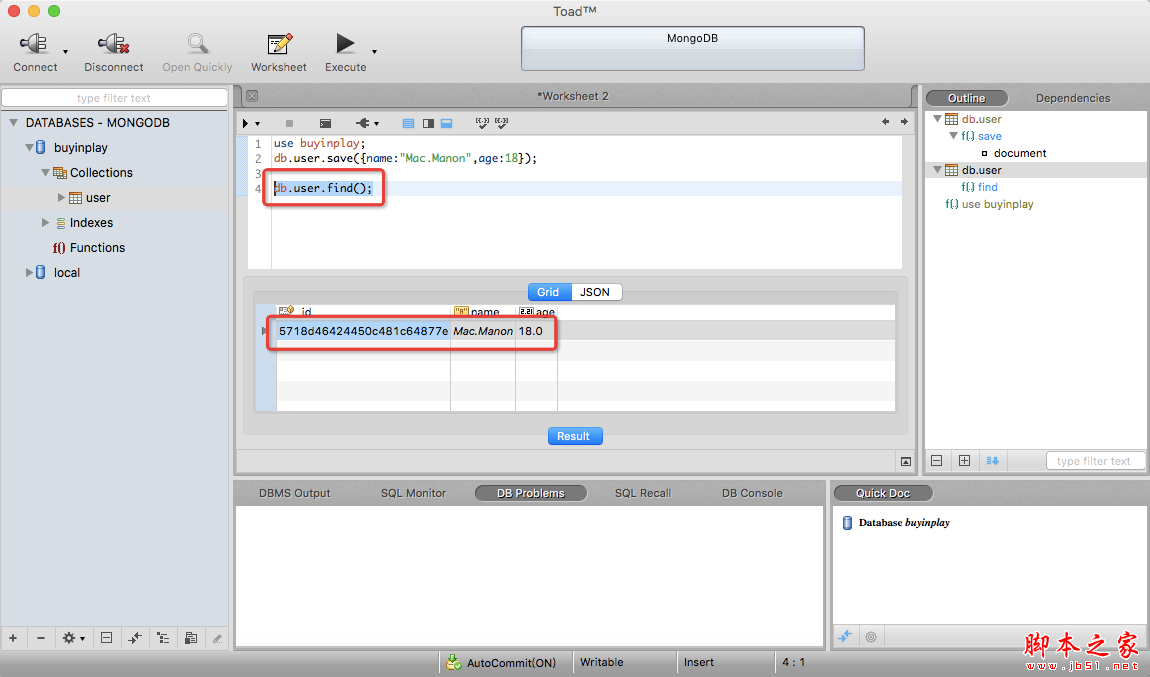Click outline expand all plus icon
The width and height of the screenshot is (1150, 677).
(964, 461)
